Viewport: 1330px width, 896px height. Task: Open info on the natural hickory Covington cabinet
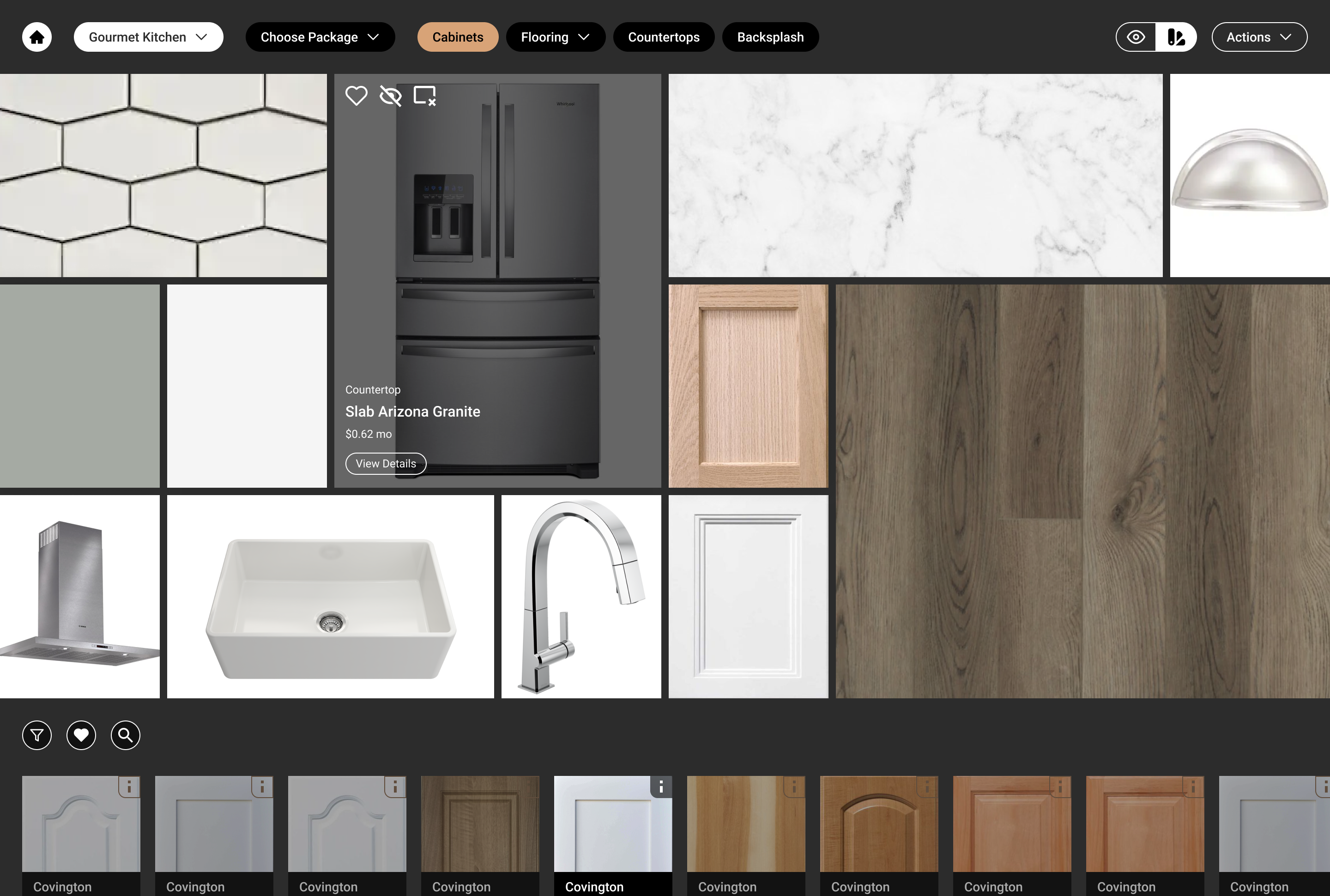coord(794,787)
